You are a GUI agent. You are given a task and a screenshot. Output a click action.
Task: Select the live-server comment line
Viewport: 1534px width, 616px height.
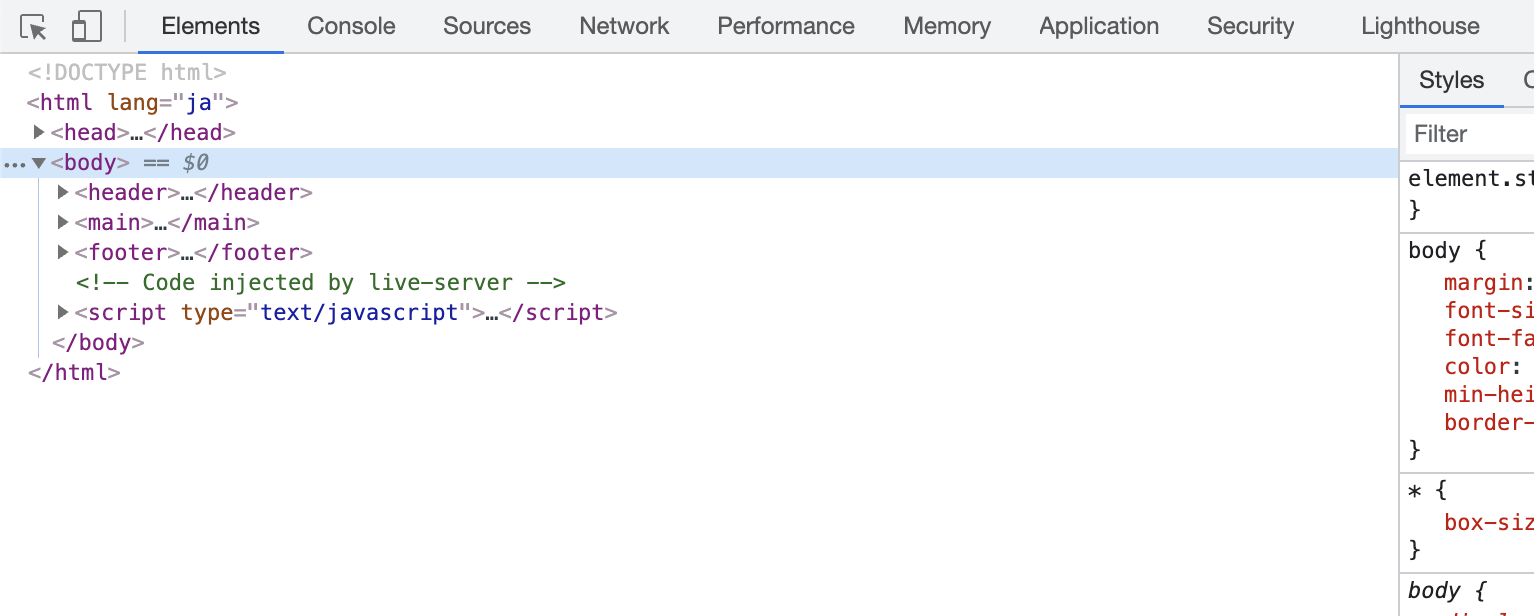click(321, 282)
